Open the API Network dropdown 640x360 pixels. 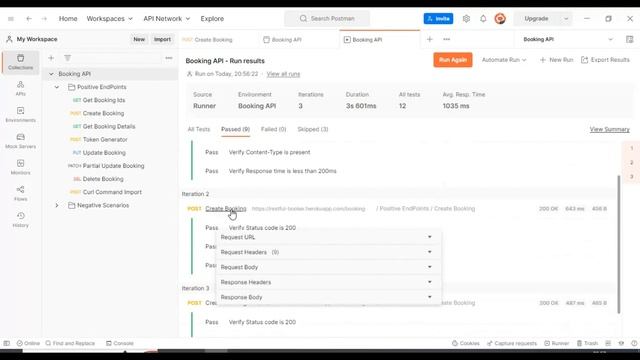pos(167,19)
